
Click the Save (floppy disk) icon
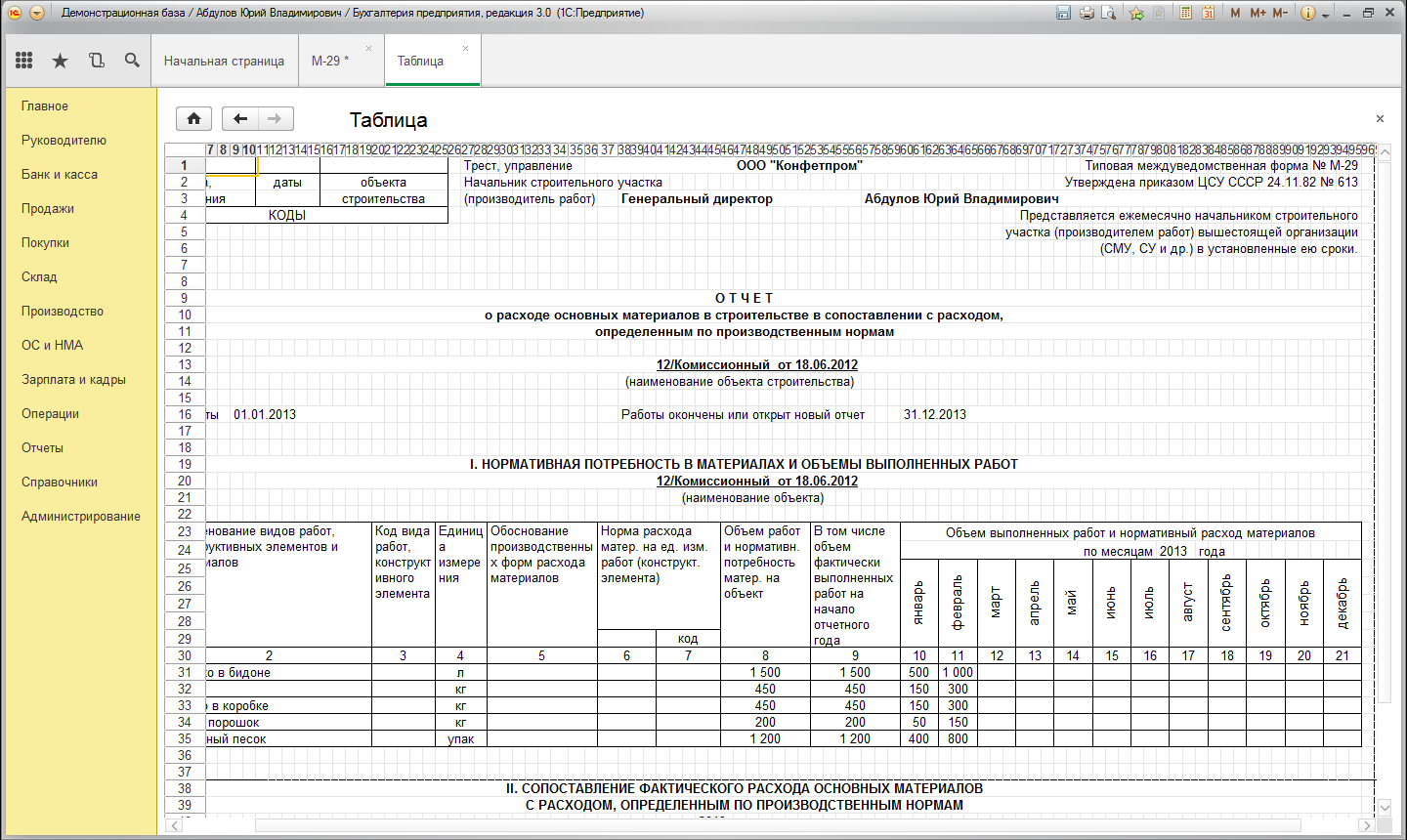pyautogui.click(x=1064, y=13)
